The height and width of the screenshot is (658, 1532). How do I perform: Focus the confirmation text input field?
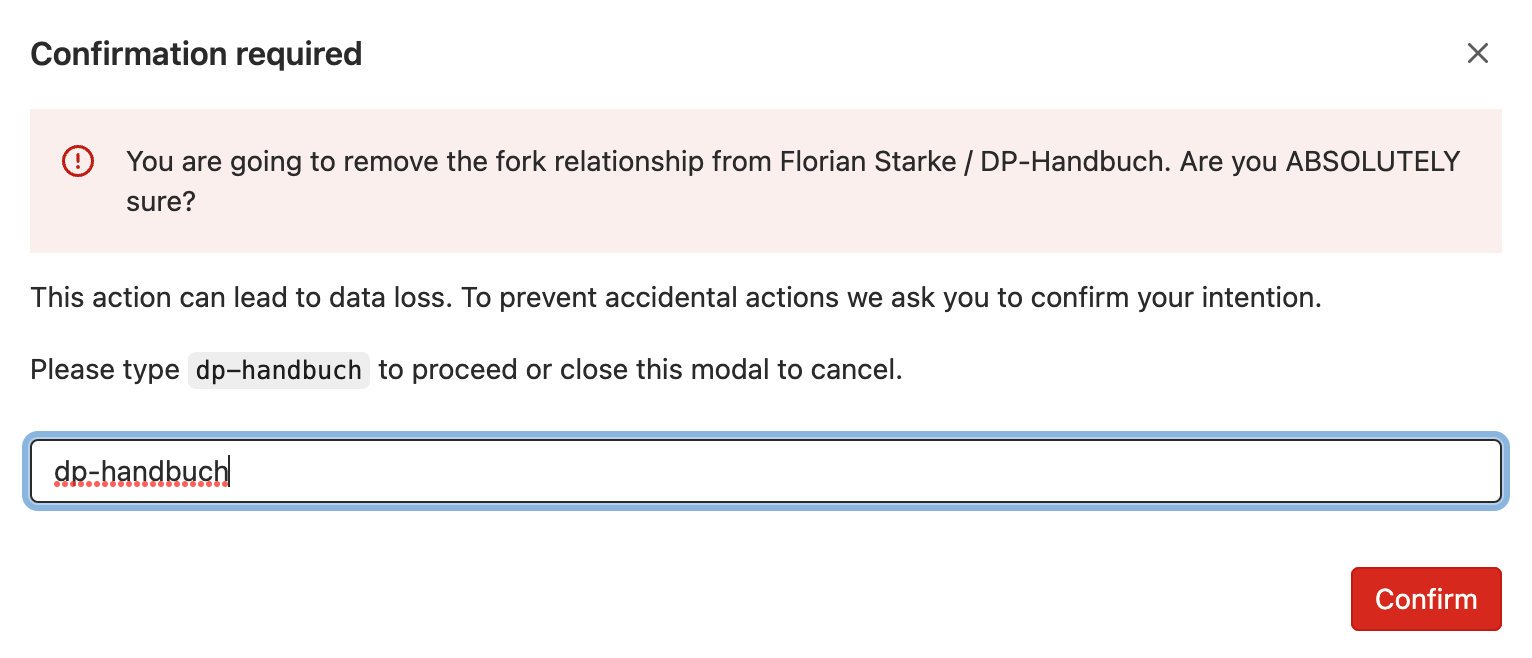coord(765,471)
